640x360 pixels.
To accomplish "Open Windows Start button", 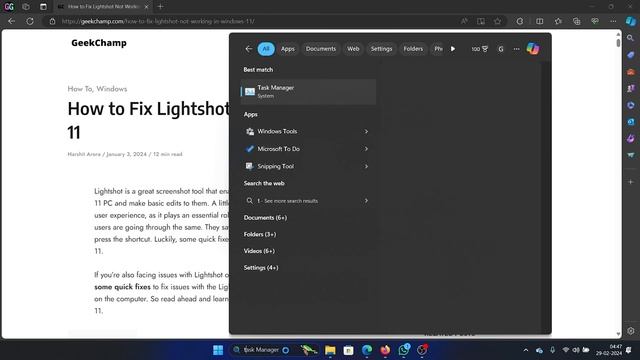I will point(218,350).
